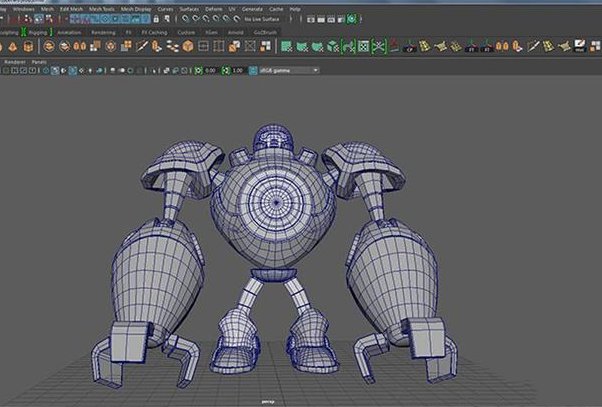Viewport: 602px width, 407px height.
Task: Click the robot's circular chest center
Action: click(277, 201)
